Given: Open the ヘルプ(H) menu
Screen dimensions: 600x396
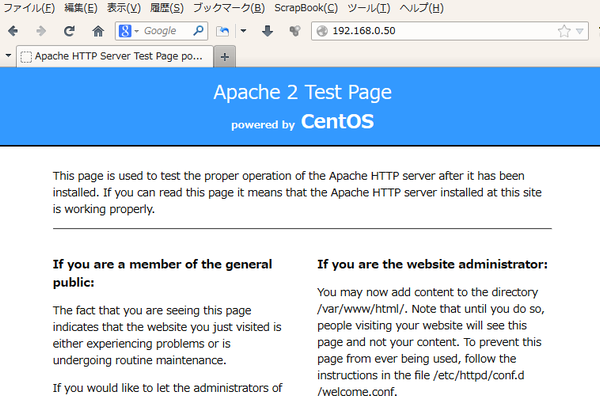Looking at the screenshot, I should [x=421, y=8].
